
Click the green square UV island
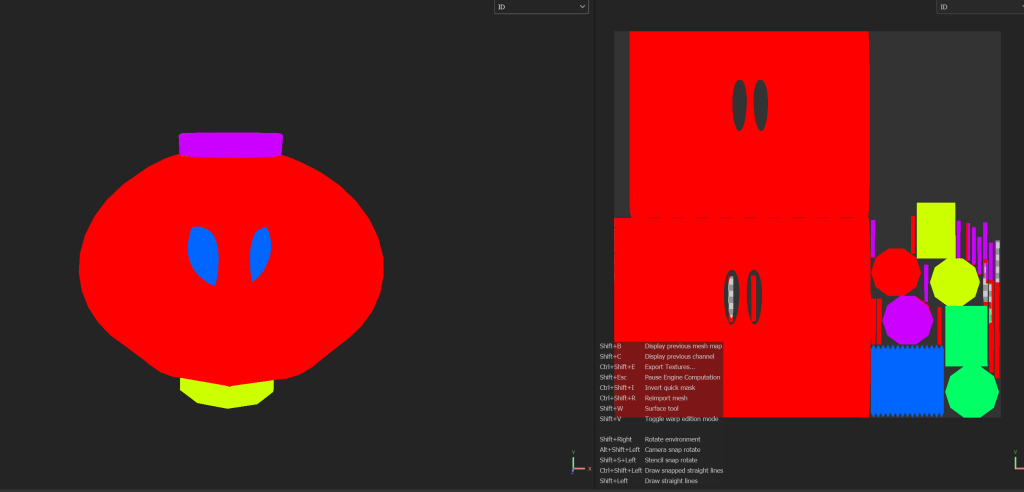[x=966, y=336]
